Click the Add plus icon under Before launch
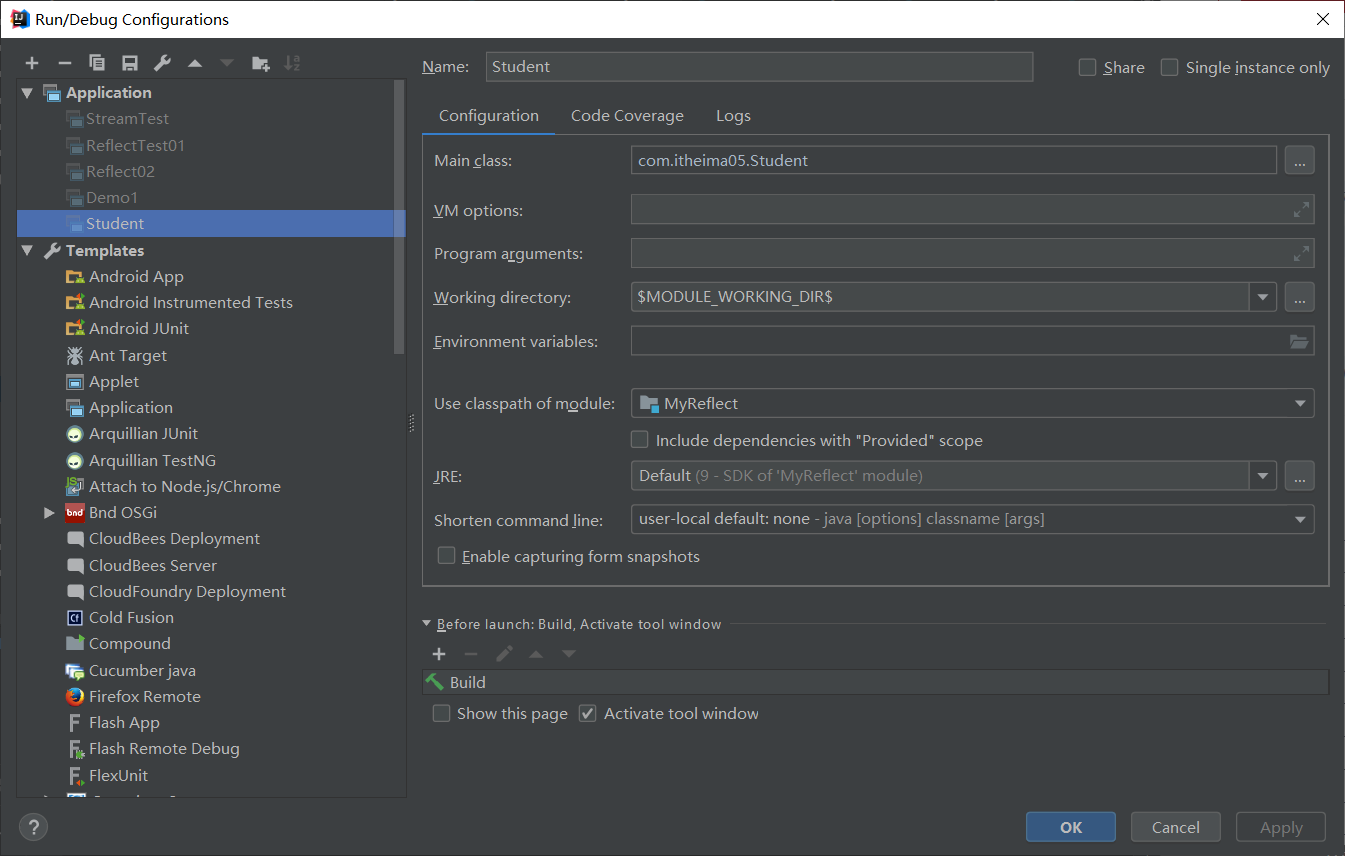Viewport: 1345px width, 856px height. (439, 654)
